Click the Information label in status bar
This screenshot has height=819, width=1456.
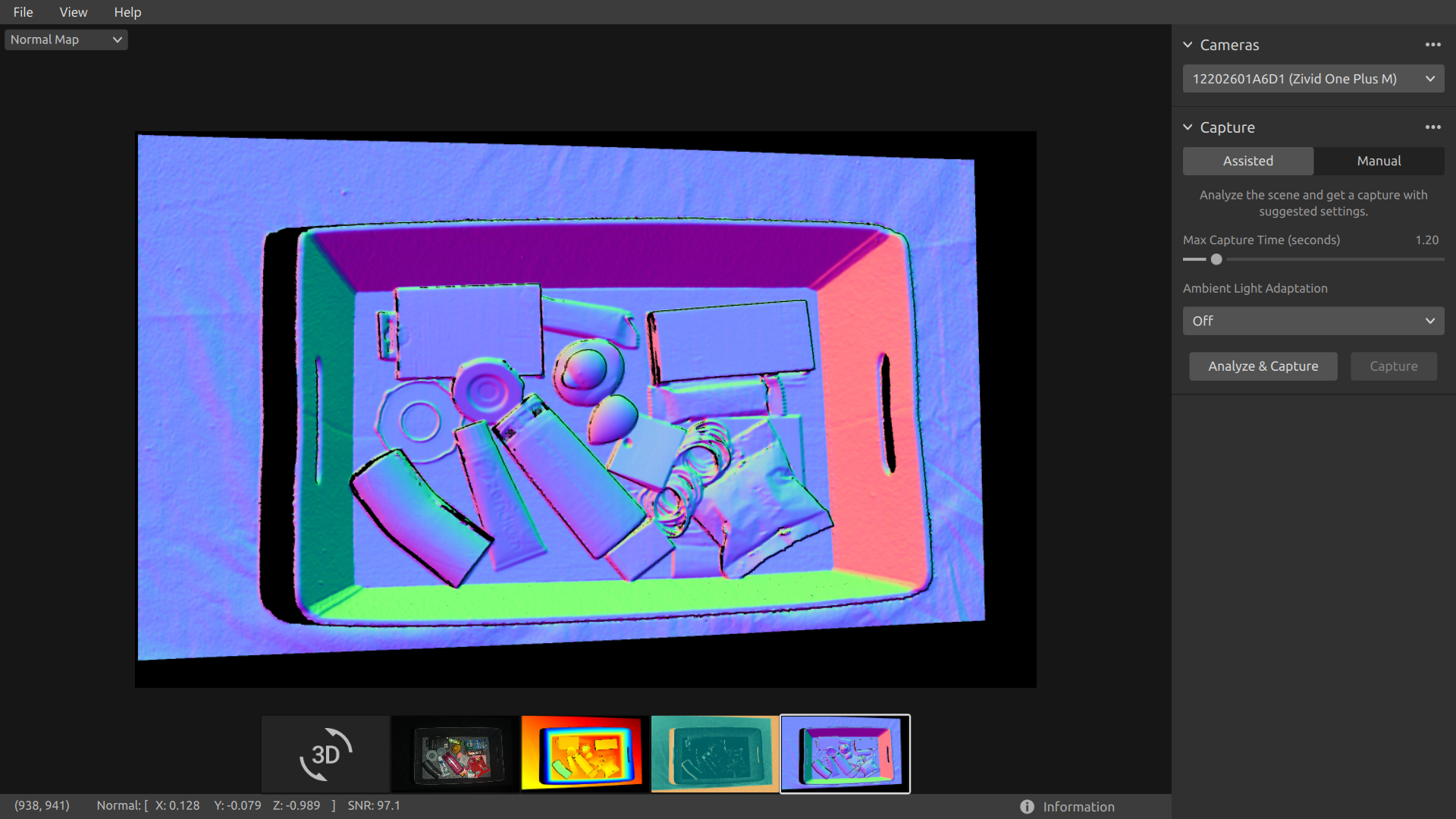coord(1078,807)
